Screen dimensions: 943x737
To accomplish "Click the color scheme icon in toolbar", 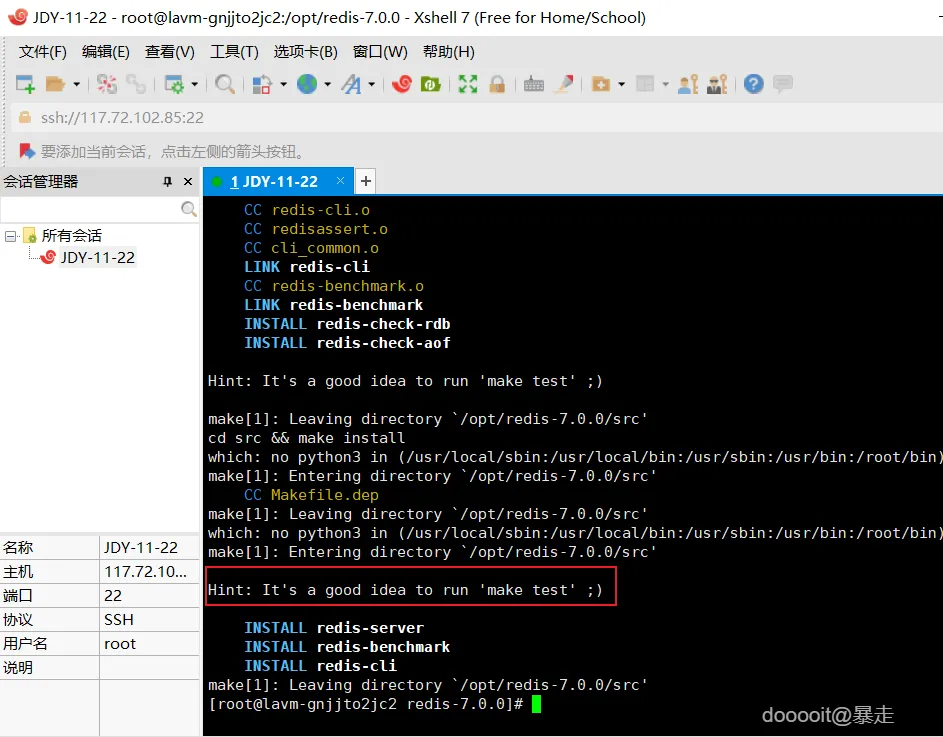I will [262, 84].
